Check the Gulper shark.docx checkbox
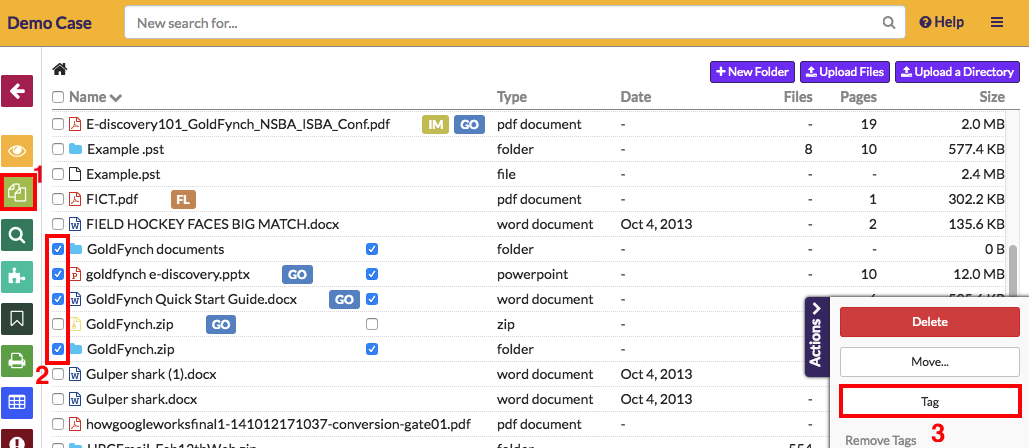Image resolution: width=1029 pixels, height=448 pixels. [x=58, y=399]
